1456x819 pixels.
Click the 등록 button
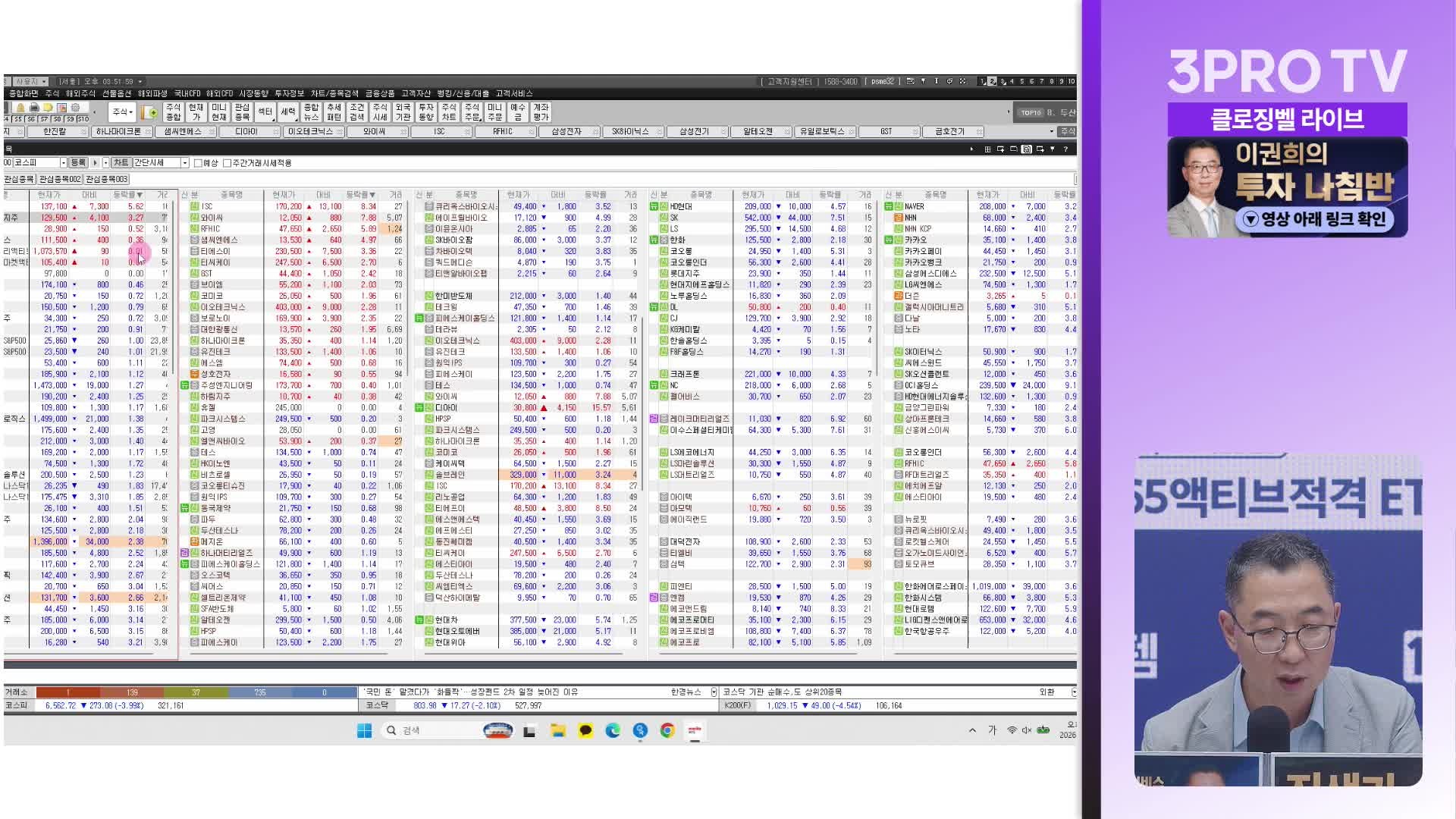click(78, 163)
